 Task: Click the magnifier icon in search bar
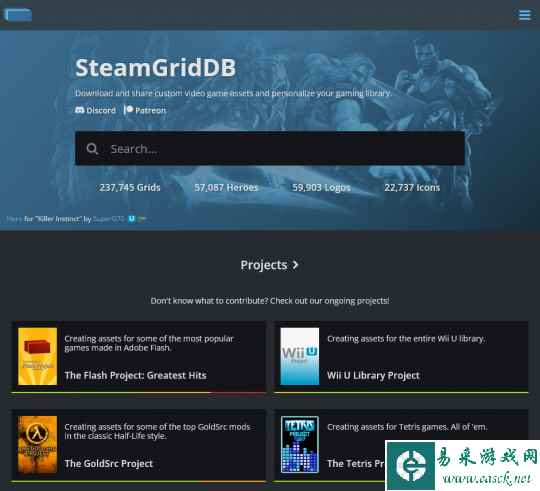(x=92, y=149)
